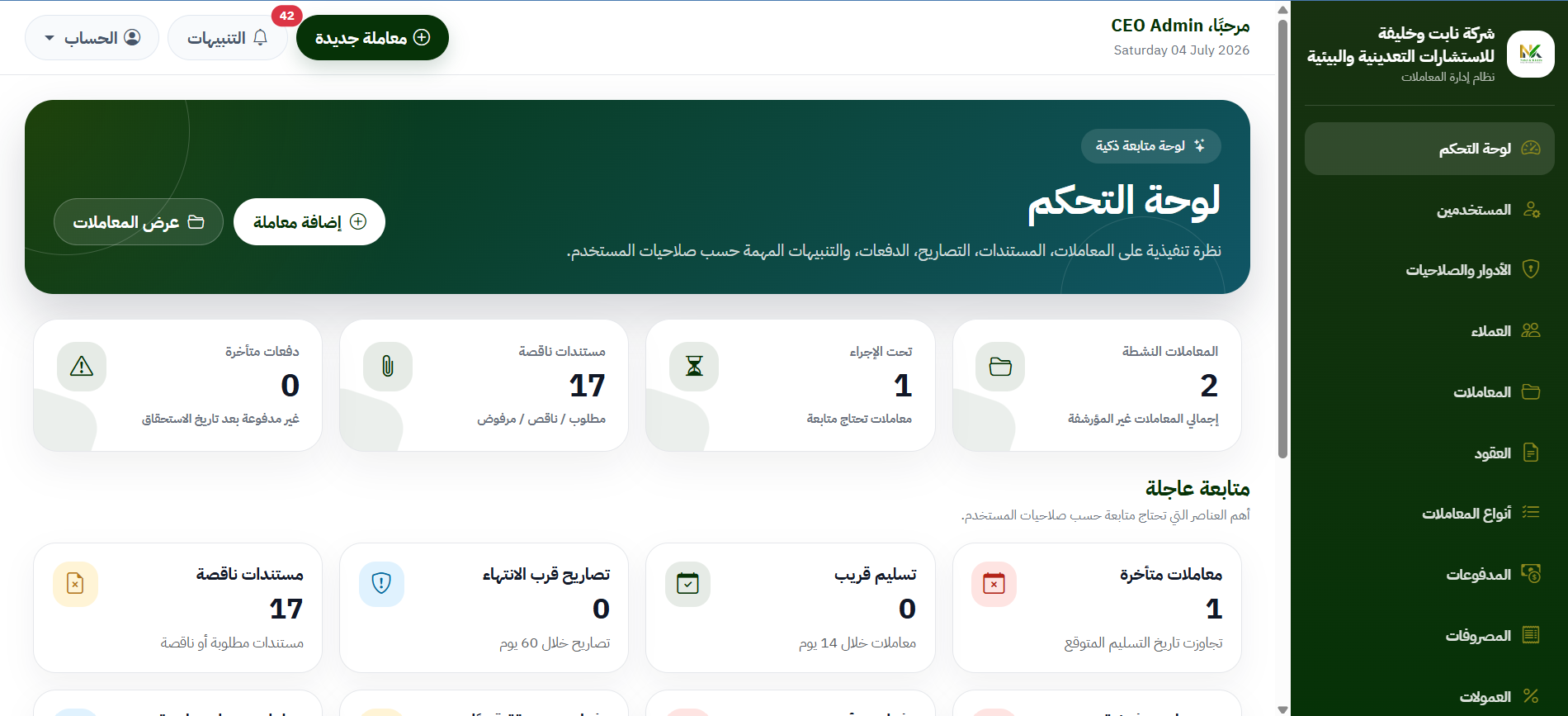Image resolution: width=1568 pixels, height=716 pixels.
Task: Click إضافة معاملة in the banner
Action: coord(309,222)
